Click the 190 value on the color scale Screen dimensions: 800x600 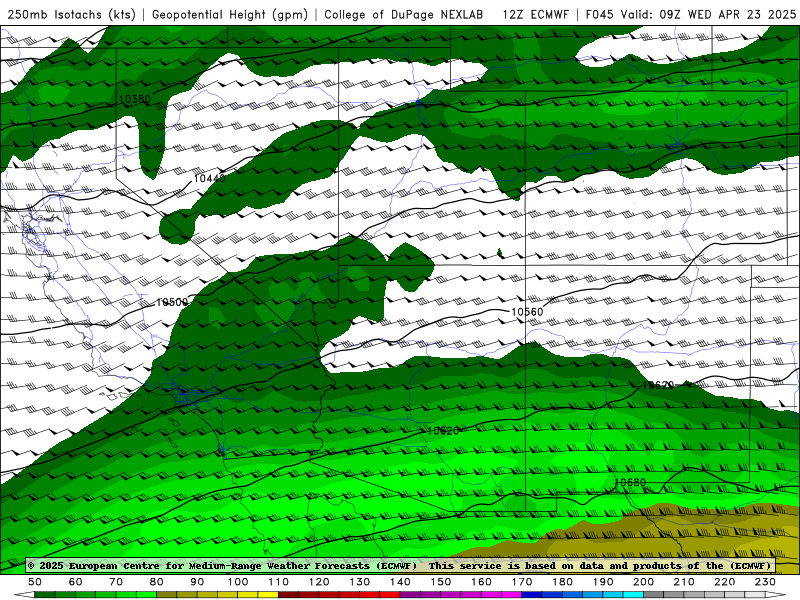pos(603,582)
